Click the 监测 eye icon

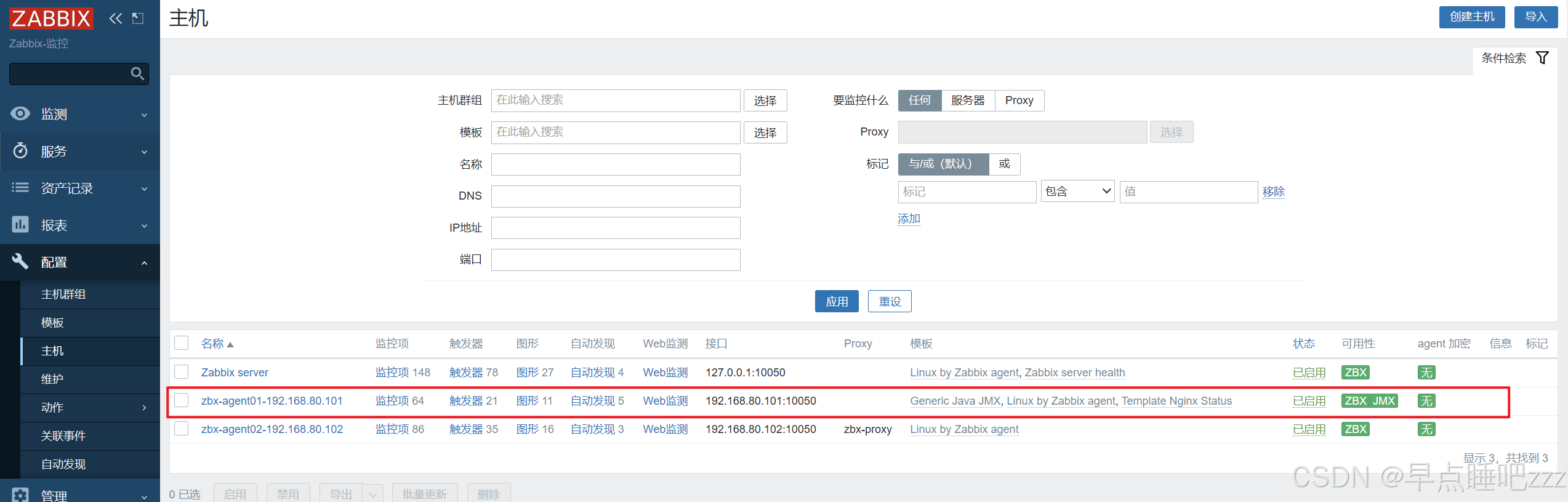click(20, 113)
